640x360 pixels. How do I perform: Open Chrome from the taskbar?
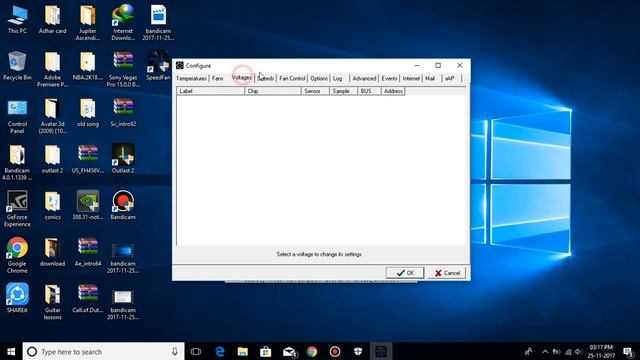point(312,351)
